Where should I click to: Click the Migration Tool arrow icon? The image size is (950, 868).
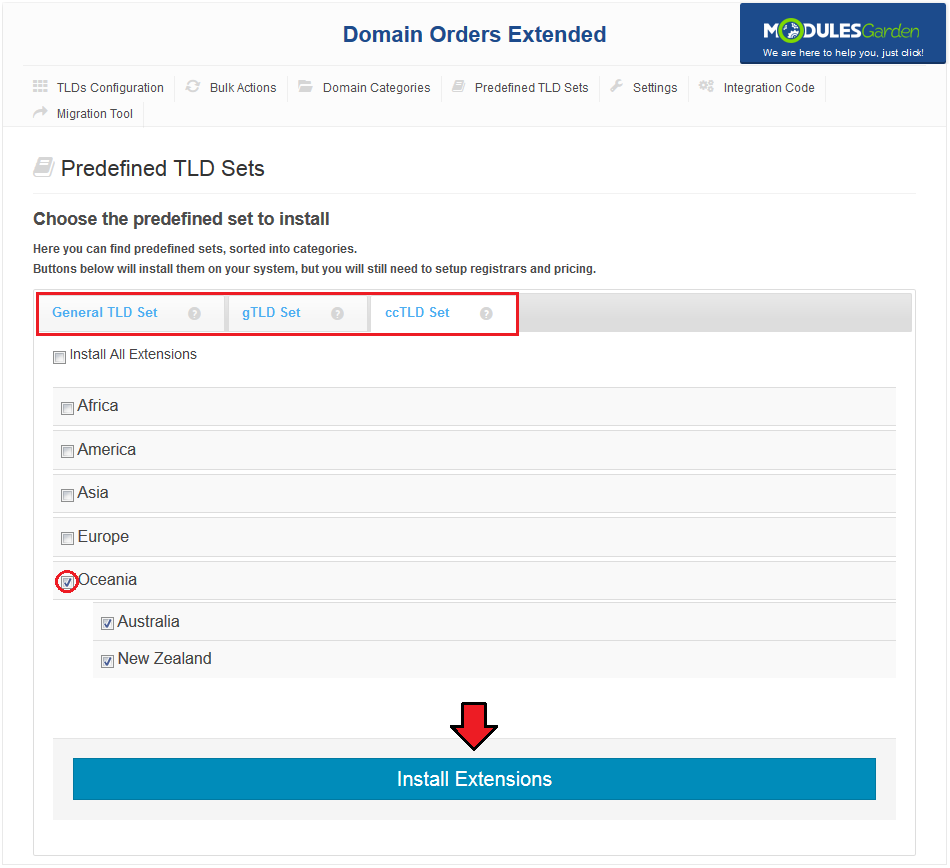pos(40,112)
